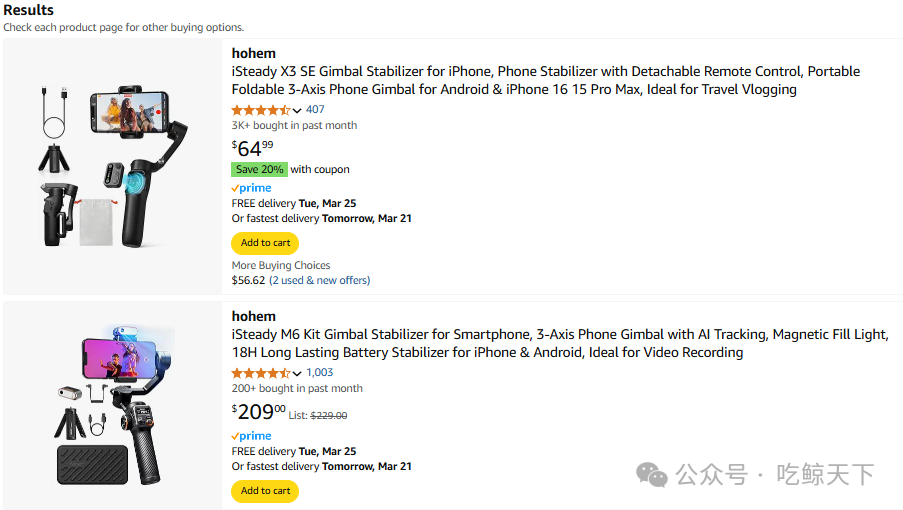This screenshot has height=510, width=903.
Task: Click the Prime logo under the $64.99 price
Action: 251,188
